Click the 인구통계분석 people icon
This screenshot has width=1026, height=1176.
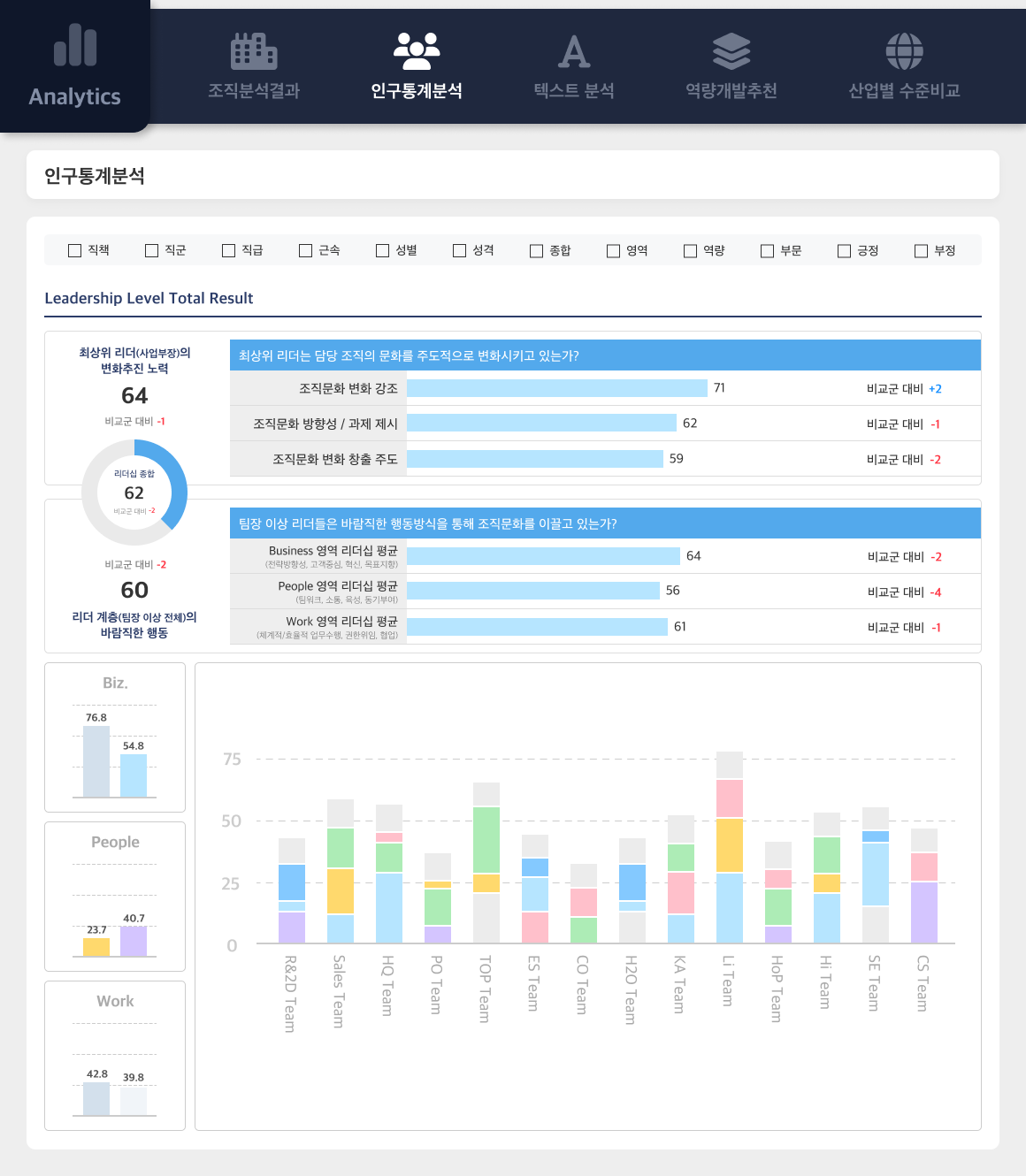(x=417, y=51)
